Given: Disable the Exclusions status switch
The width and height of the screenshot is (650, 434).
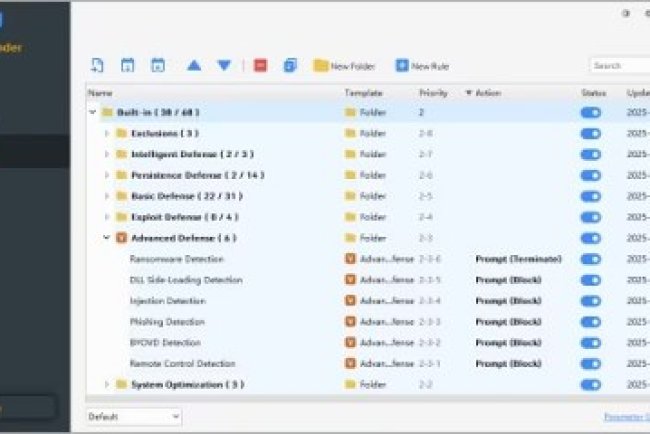Looking at the screenshot, I should pyautogui.click(x=591, y=133).
